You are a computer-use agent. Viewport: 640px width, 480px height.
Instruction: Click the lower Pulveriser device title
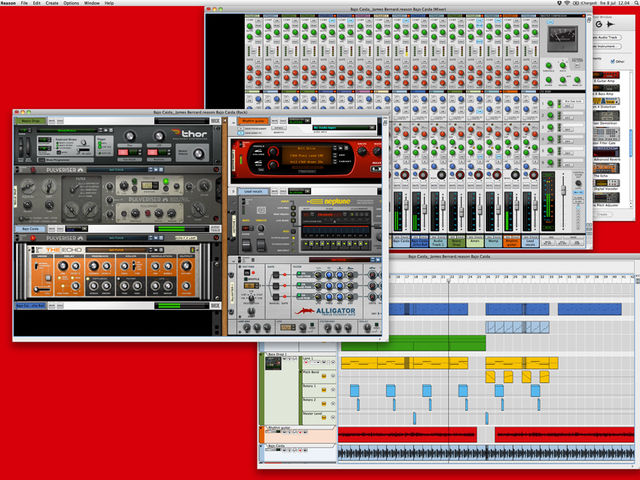[x=63, y=238]
